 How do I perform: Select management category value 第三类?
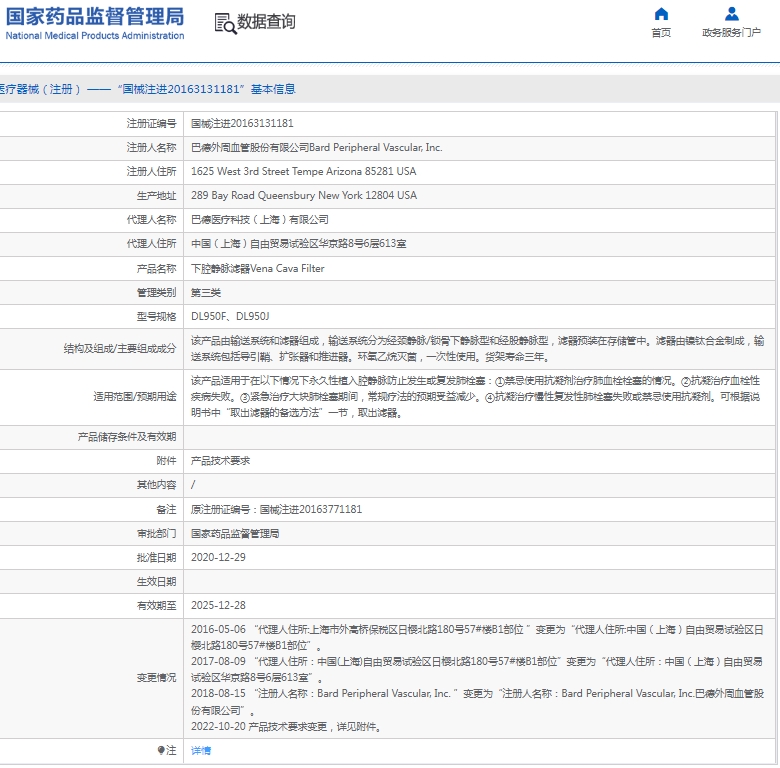pyautogui.click(x=205, y=292)
